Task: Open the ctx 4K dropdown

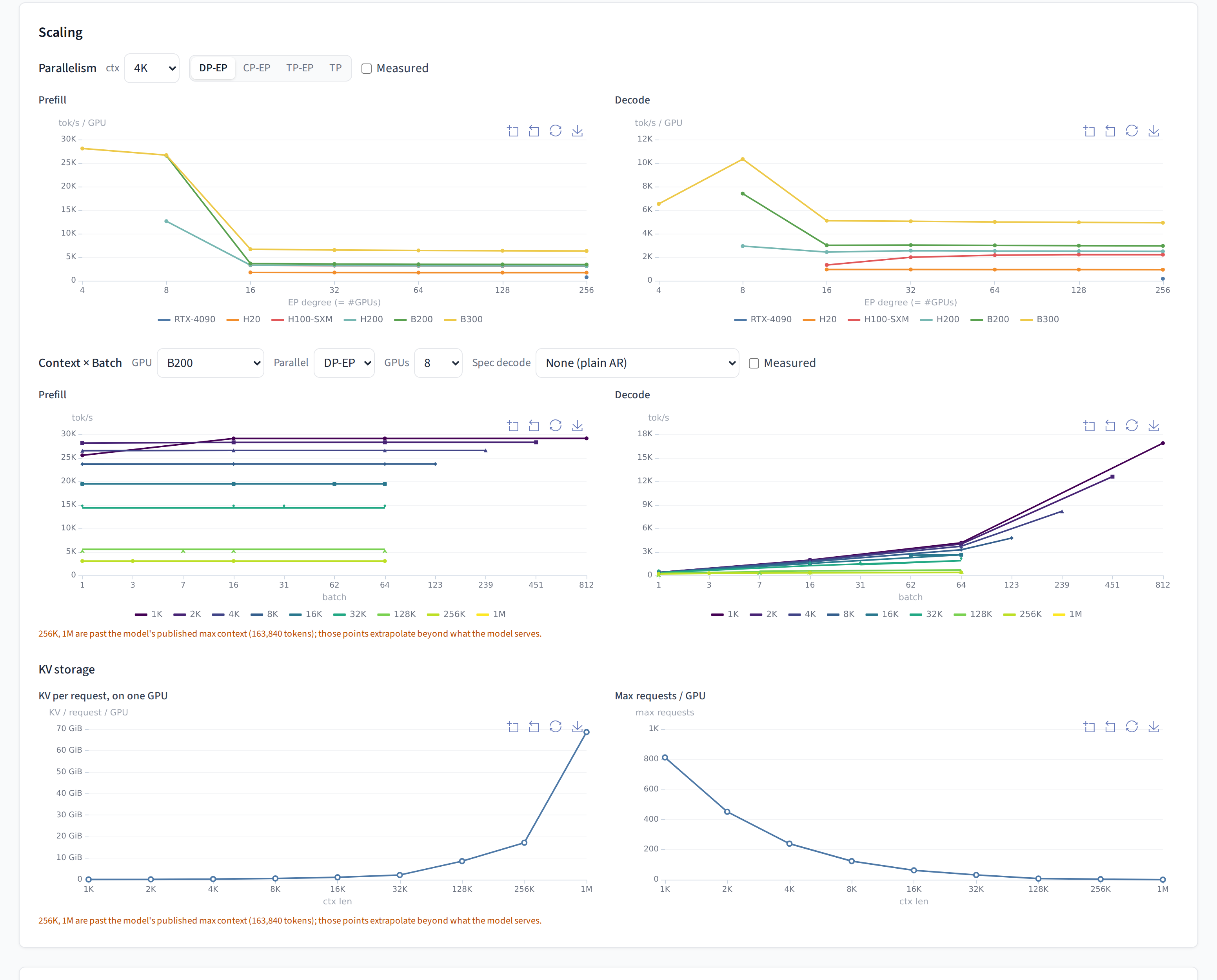Action: coord(152,68)
